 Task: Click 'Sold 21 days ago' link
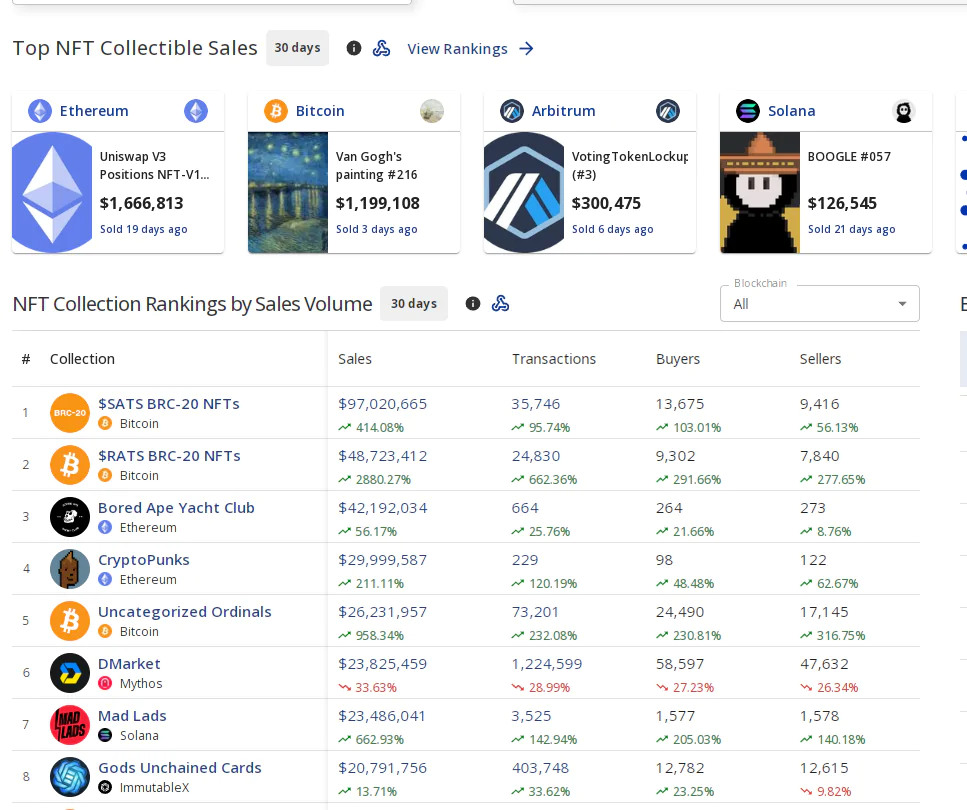point(852,229)
